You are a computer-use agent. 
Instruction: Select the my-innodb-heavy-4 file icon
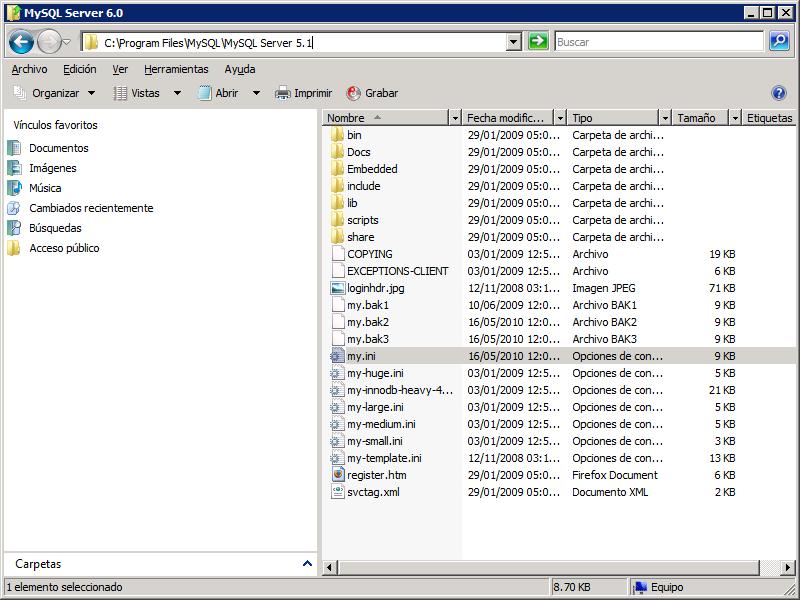pyautogui.click(x=338, y=390)
